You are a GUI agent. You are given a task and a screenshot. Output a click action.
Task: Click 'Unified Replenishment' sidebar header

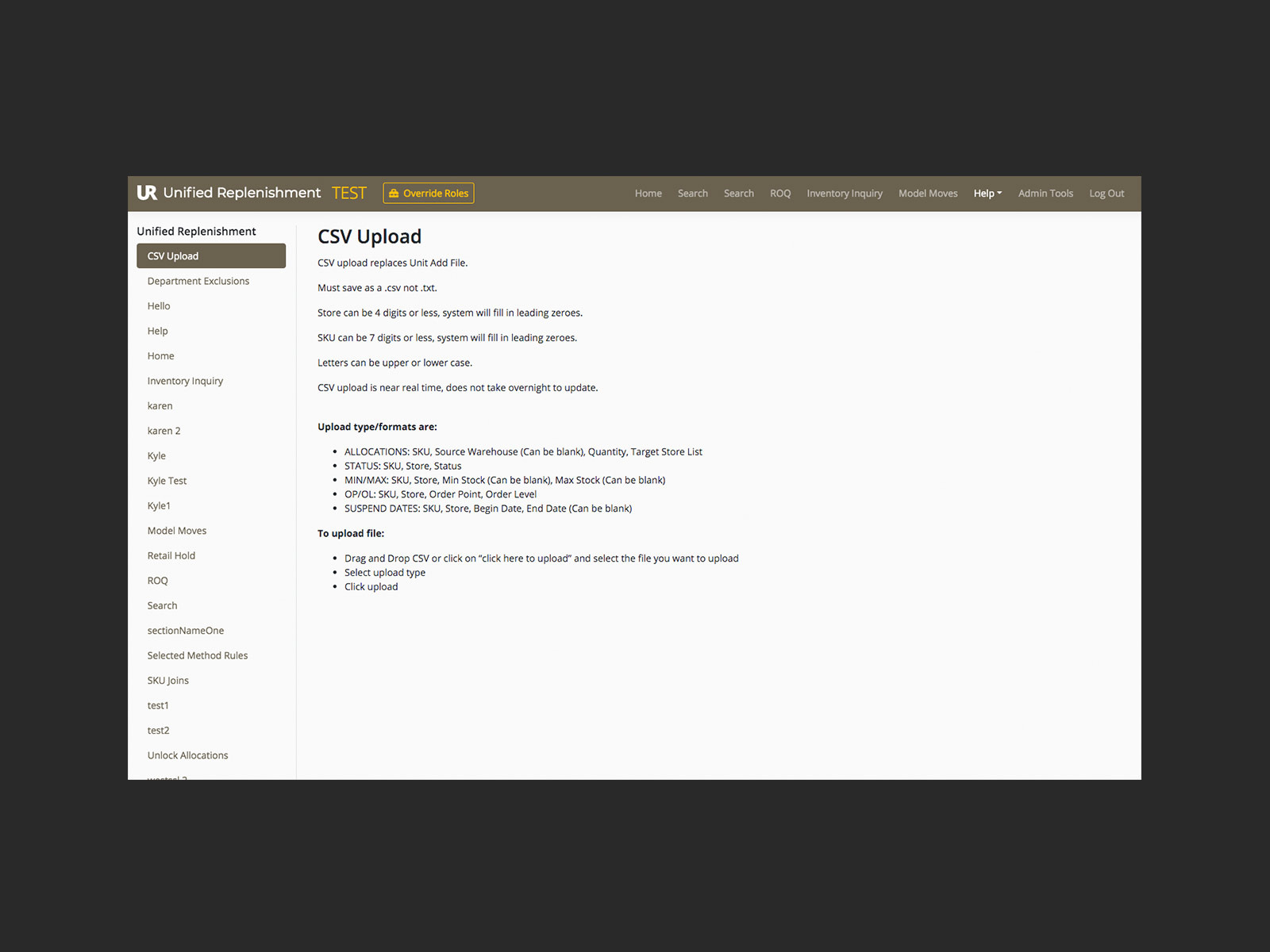(x=196, y=232)
